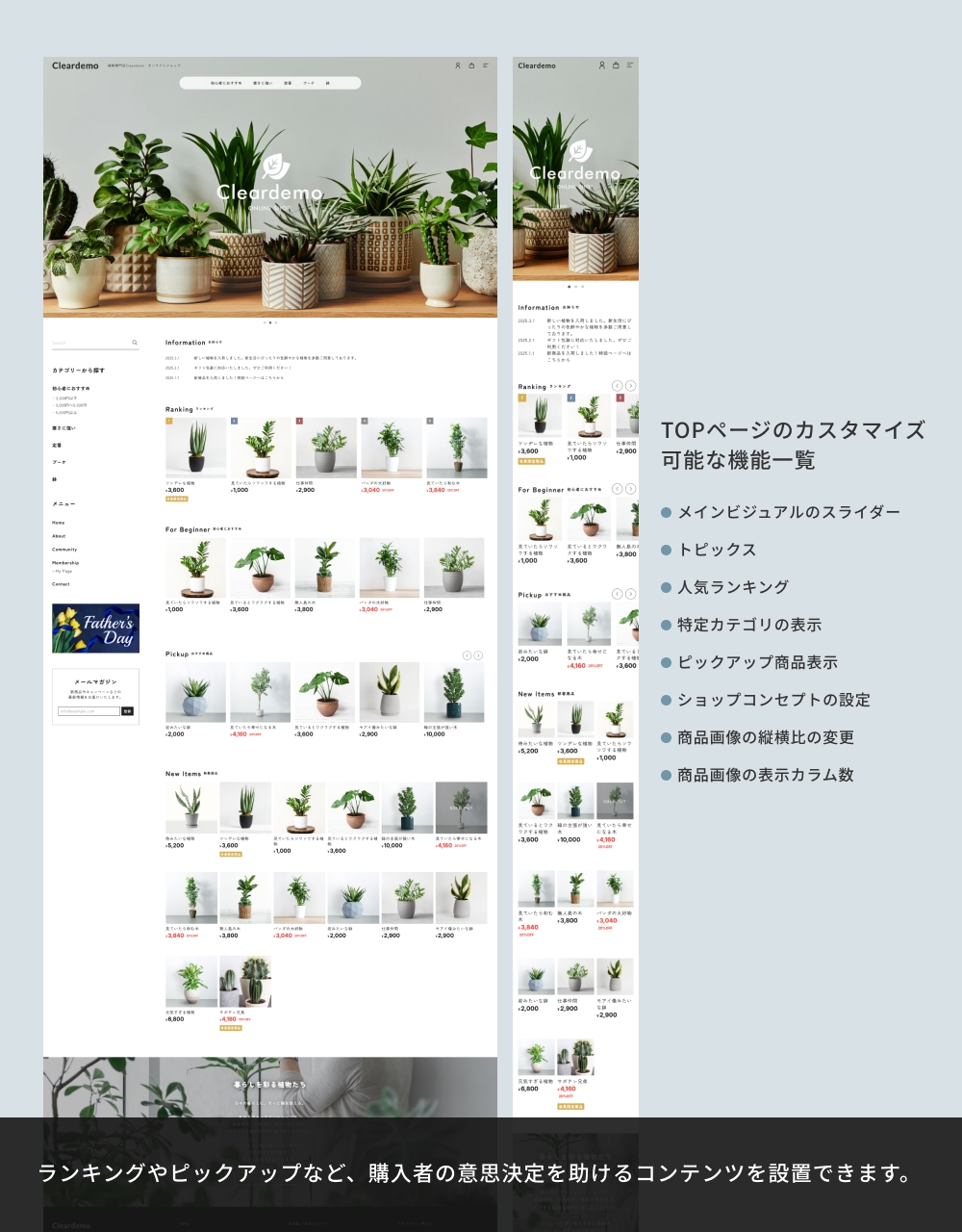962x1232 pixels.
Task: Open the shopping bag in mobile preview
Action: click(616, 65)
